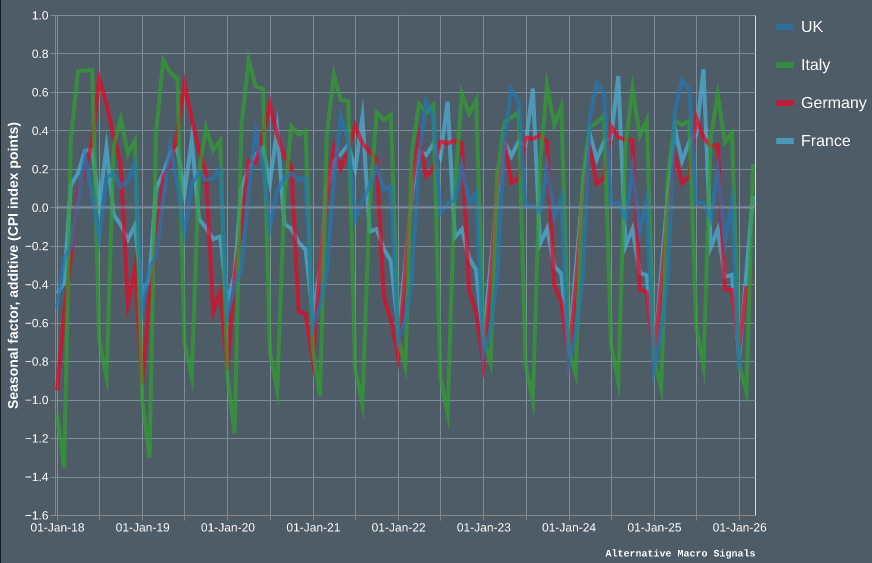
Task: Click the UK legend color swatch
Action: (x=785, y=27)
